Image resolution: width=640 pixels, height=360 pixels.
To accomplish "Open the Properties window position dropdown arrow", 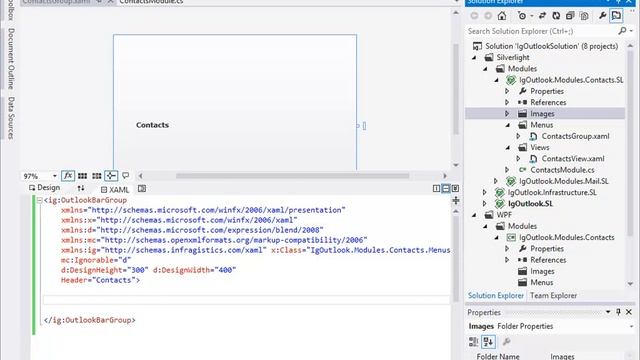I will 608,312.
